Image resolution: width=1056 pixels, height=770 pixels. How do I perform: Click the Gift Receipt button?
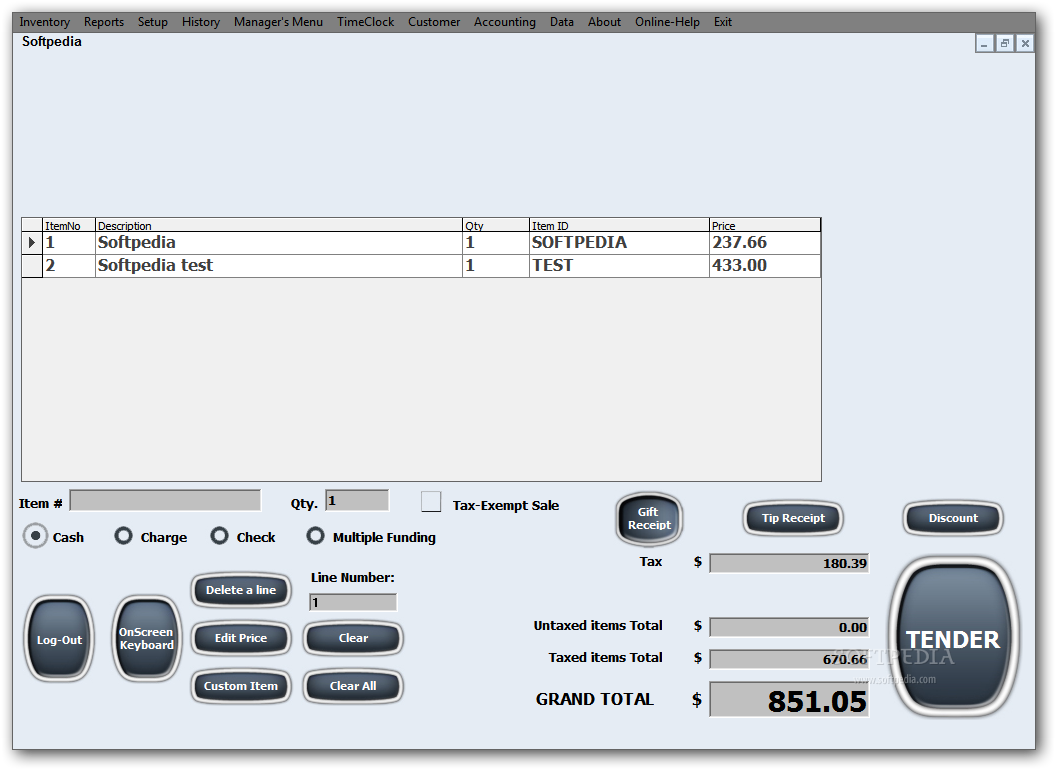[649, 519]
